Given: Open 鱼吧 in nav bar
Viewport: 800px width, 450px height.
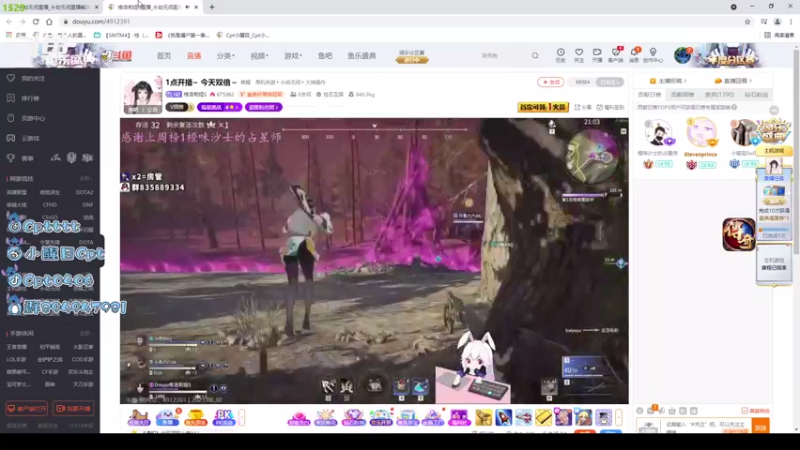Looking at the screenshot, I should [325, 56].
